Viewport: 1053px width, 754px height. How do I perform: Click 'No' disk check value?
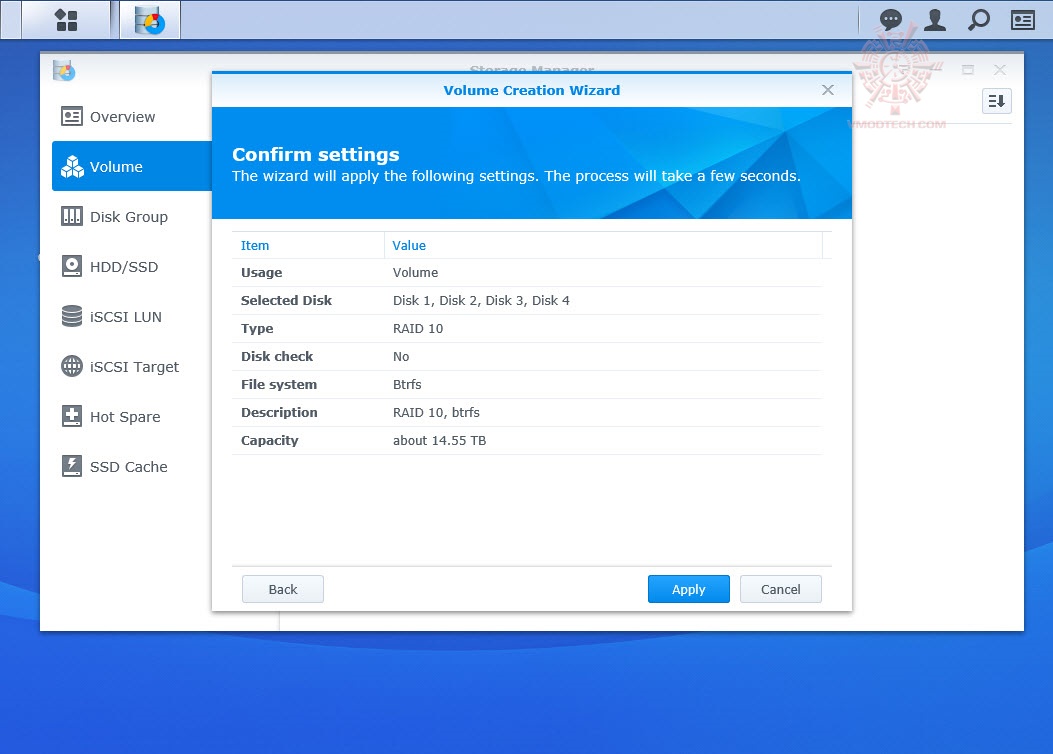[x=401, y=357]
